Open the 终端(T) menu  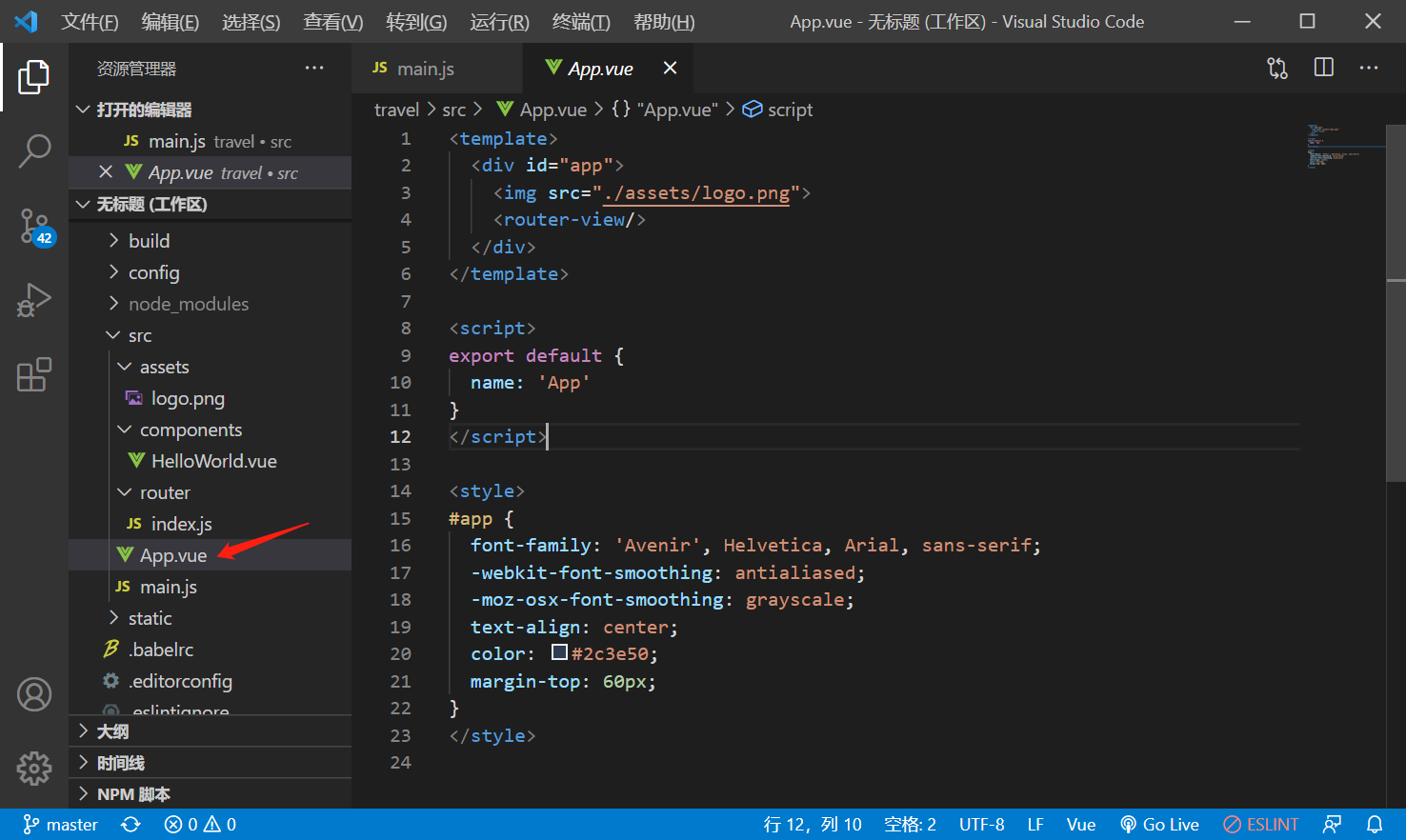pyautogui.click(x=581, y=22)
